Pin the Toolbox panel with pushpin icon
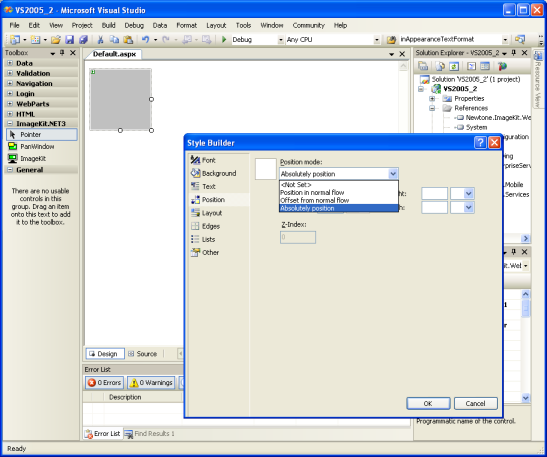 point(62,53)
